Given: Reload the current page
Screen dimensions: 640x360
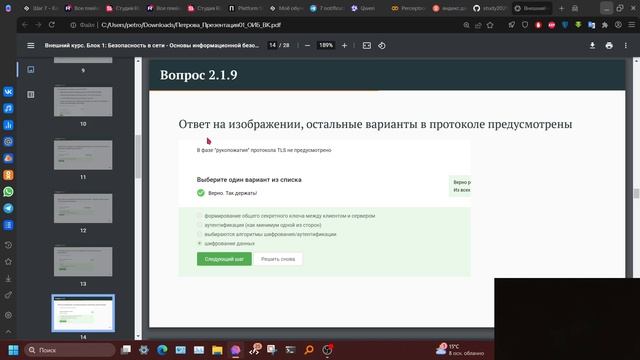Looking at the screenshot, I should (x=51, y=25).
